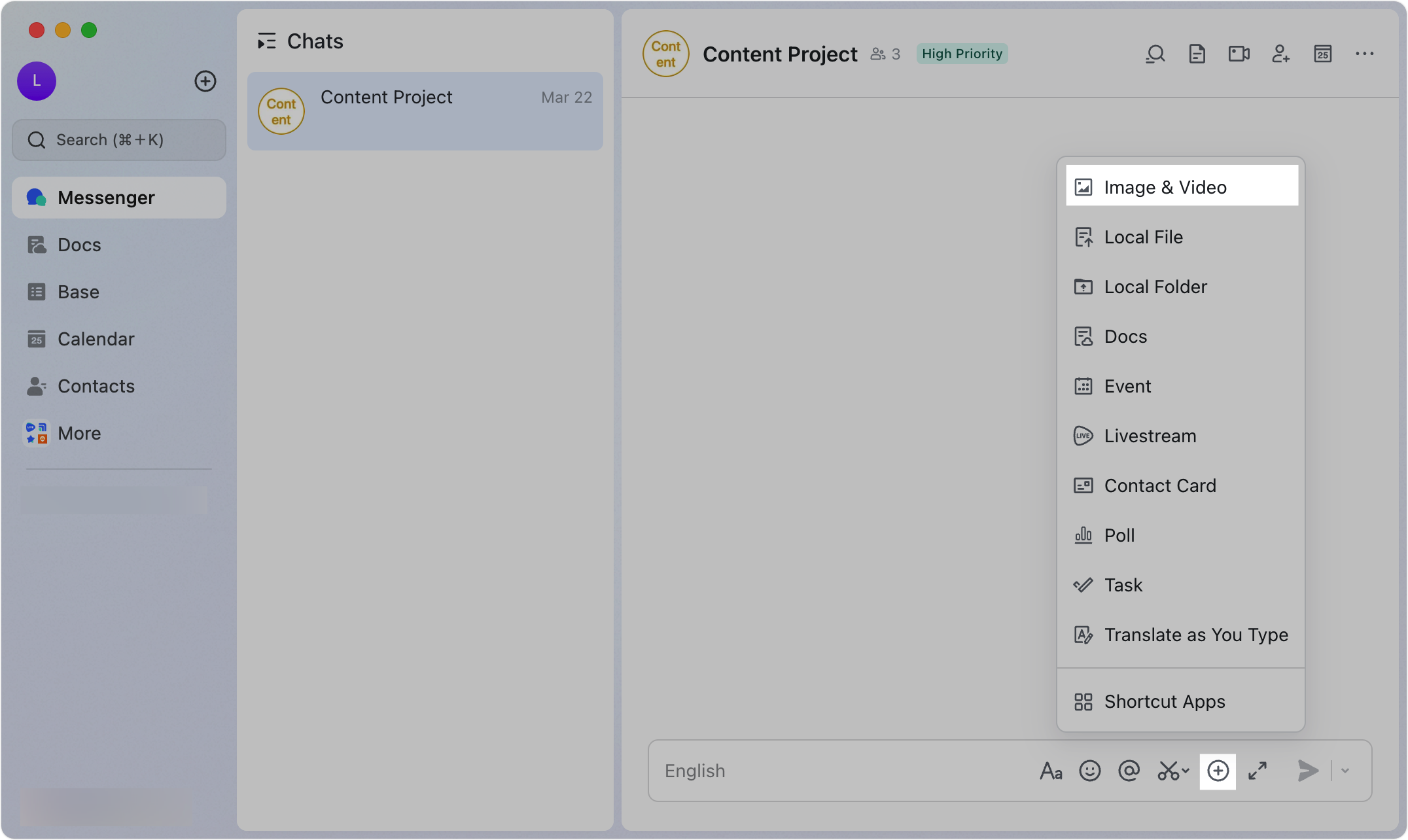Viewport: 1408px width, 840px height.
Task: Open text formatting with the Aa icon
Action: click(x=1051, y=771)
